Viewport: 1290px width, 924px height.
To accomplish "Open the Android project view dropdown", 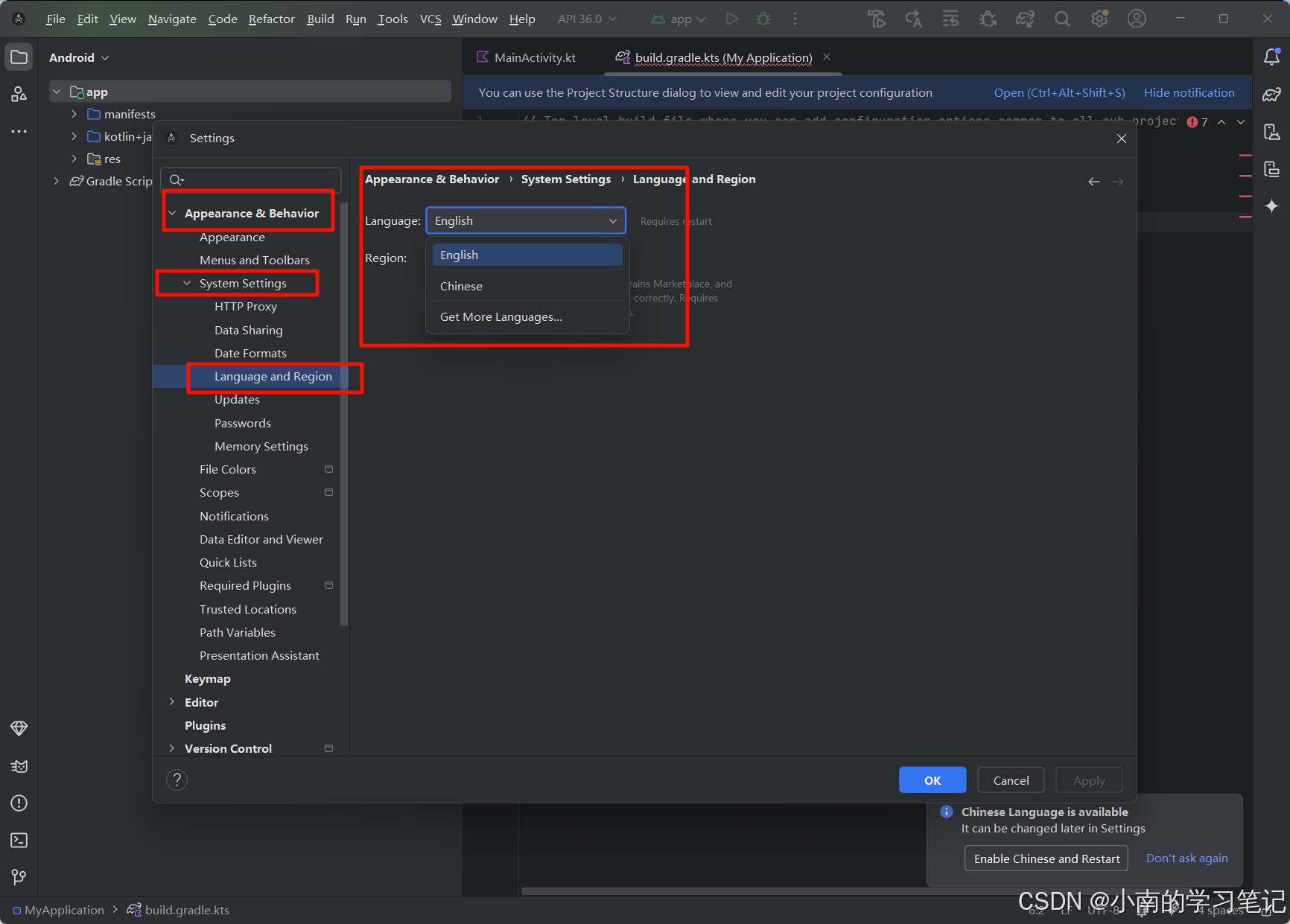I will (x=79, y=57).
